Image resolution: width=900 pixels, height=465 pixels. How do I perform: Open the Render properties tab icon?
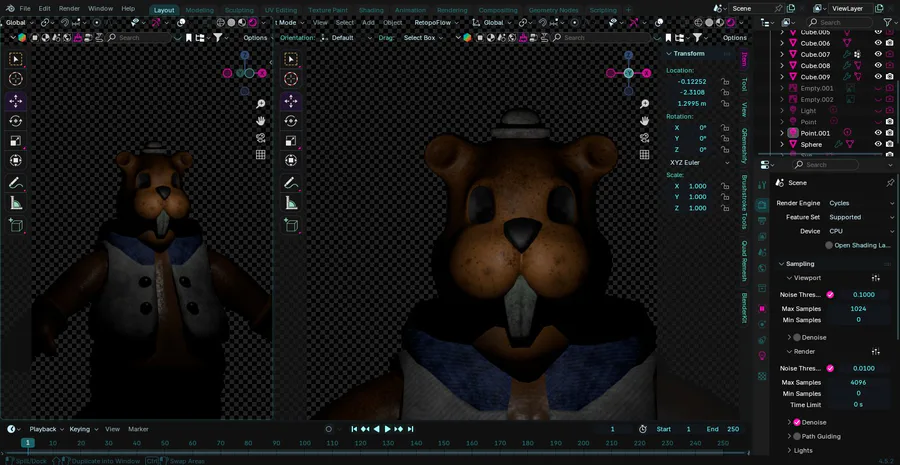coord(762,205)
